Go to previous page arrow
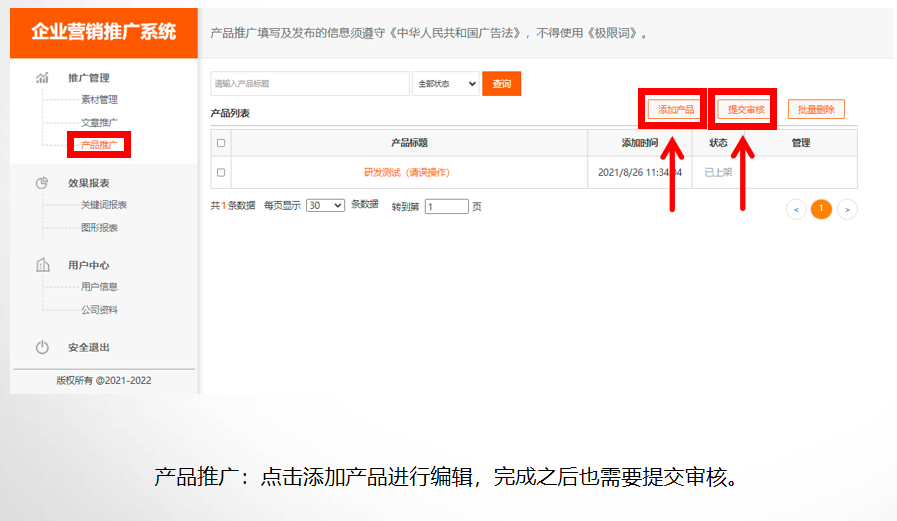Image resolution: width=897 pixels, height=521 pixels. tap(796, 209)
